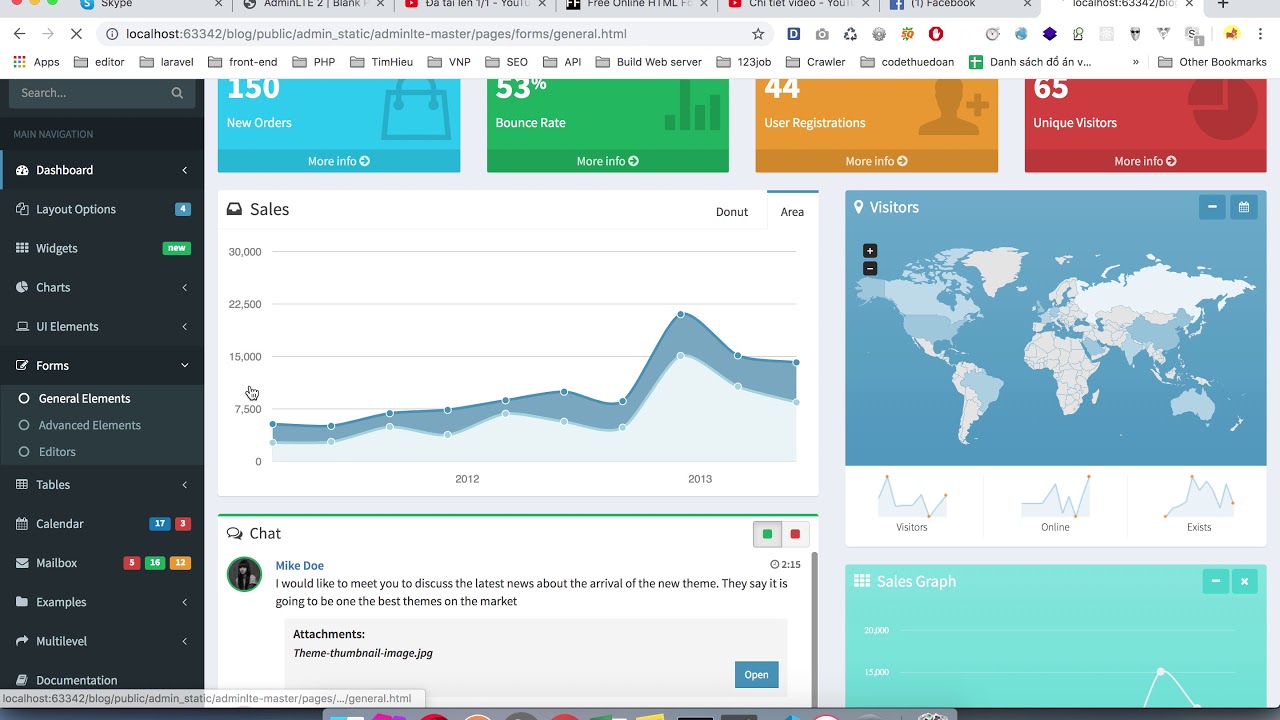The width and height of the screenshot is (1280, 720).
Task: Toggle the green chat status button
Action: pyautogui.click(x=767, y=534)
